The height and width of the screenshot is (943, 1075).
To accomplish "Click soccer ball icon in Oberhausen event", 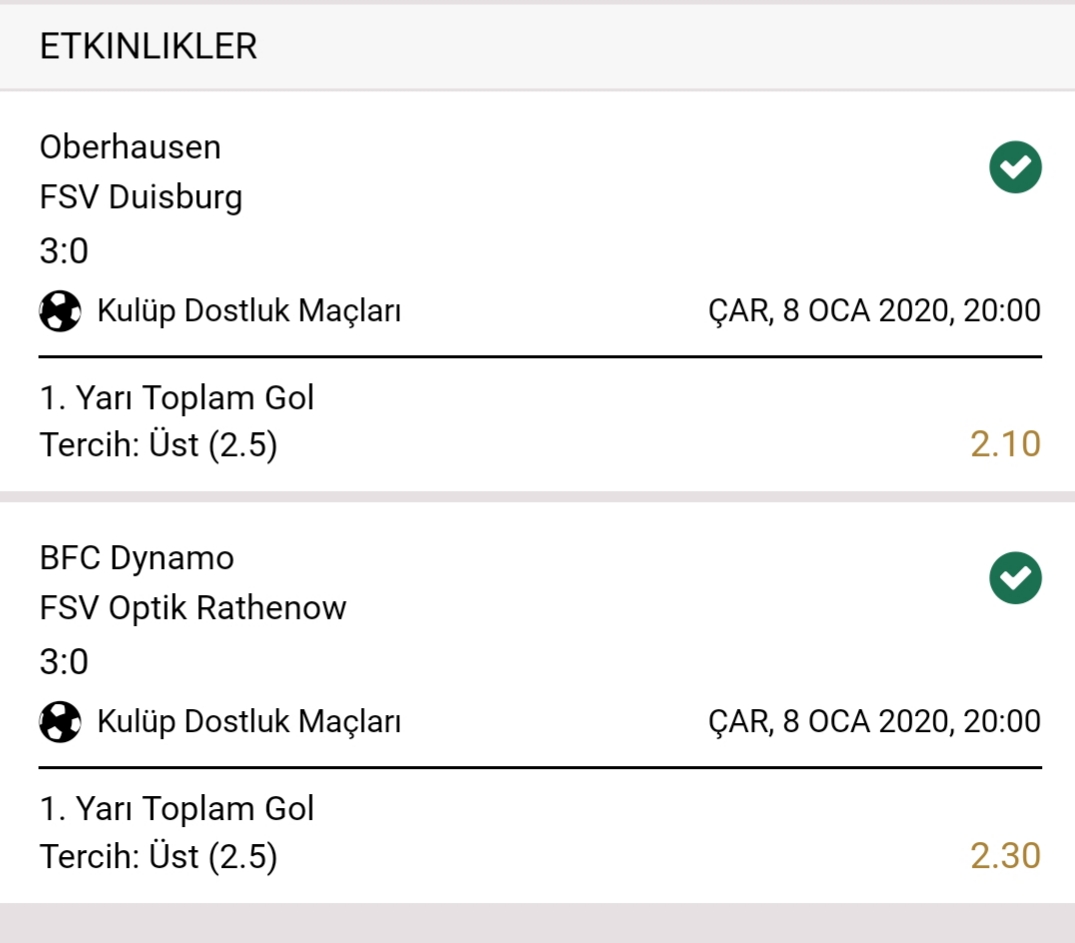I will click(60, 311).
